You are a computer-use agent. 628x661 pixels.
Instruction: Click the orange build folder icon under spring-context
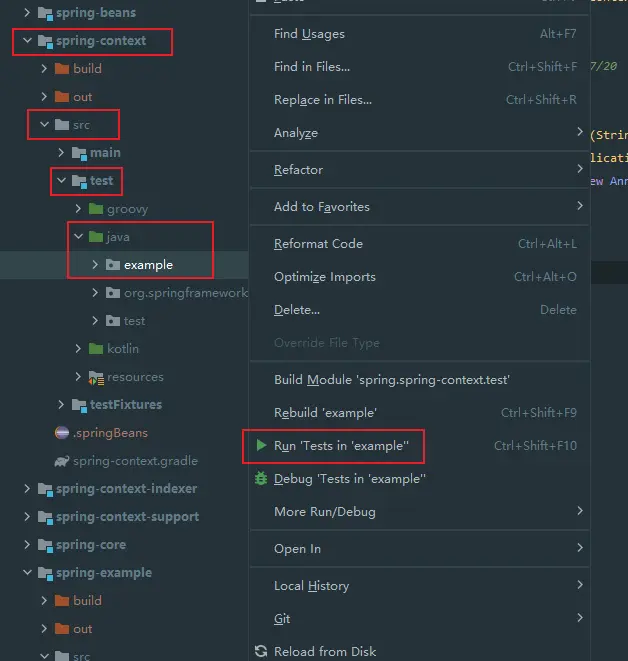point(62,69)
